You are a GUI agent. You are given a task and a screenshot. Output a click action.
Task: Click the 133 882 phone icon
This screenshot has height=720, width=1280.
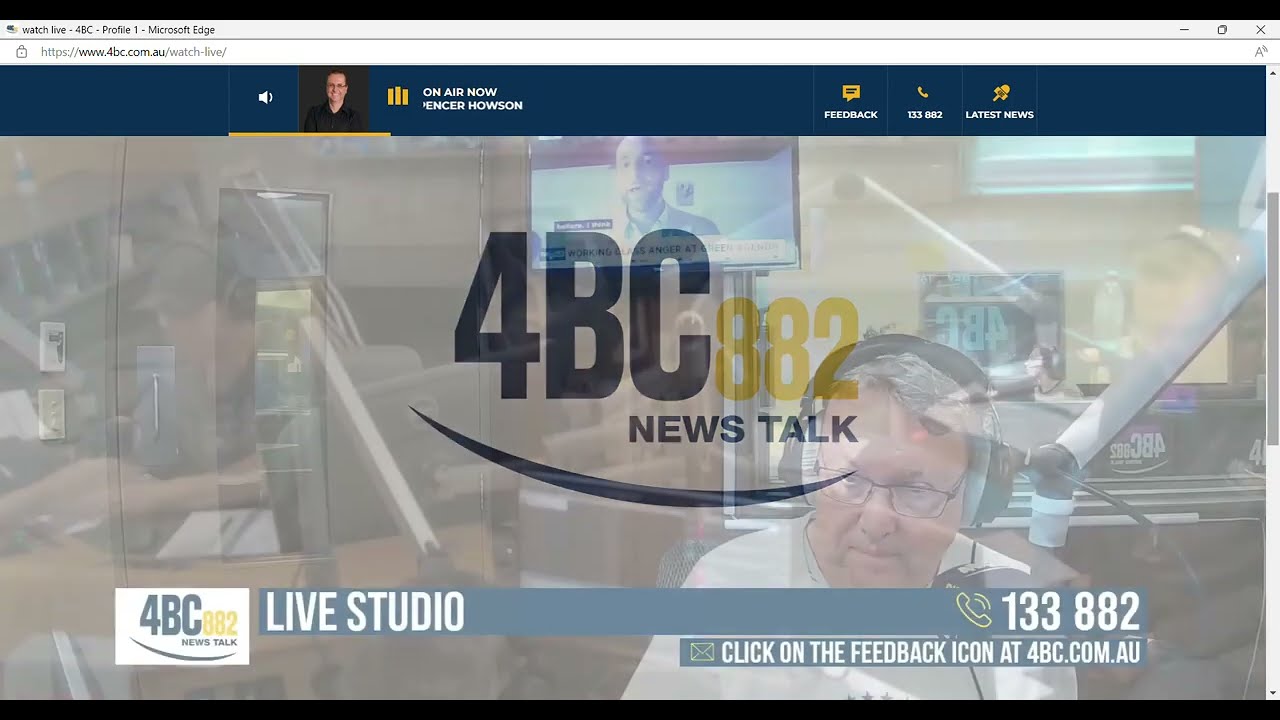coord(923,93)
